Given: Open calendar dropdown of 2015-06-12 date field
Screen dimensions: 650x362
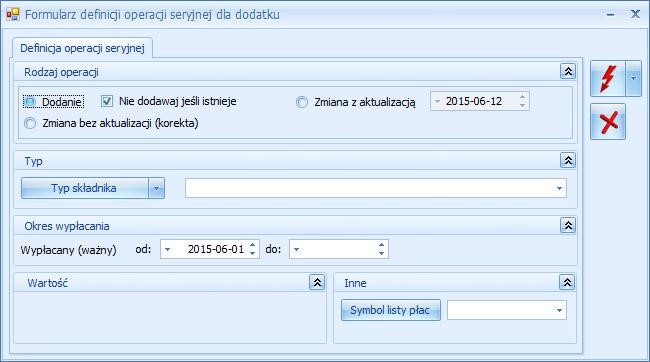Looking at the screenshot, I should pyautogui.click(x=437, y=102).
